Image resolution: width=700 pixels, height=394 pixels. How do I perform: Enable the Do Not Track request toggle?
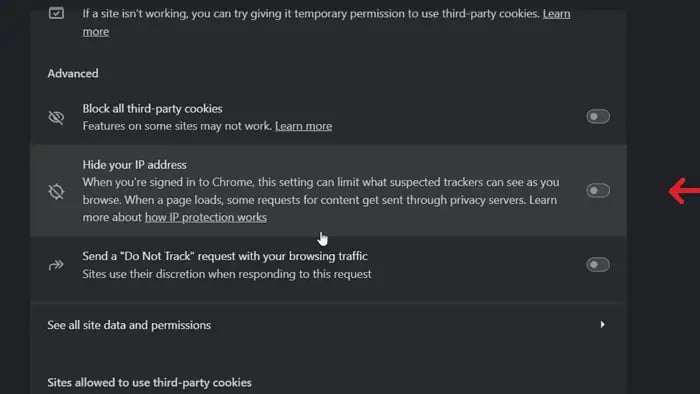pyautogui.click(x=598, y=265)
